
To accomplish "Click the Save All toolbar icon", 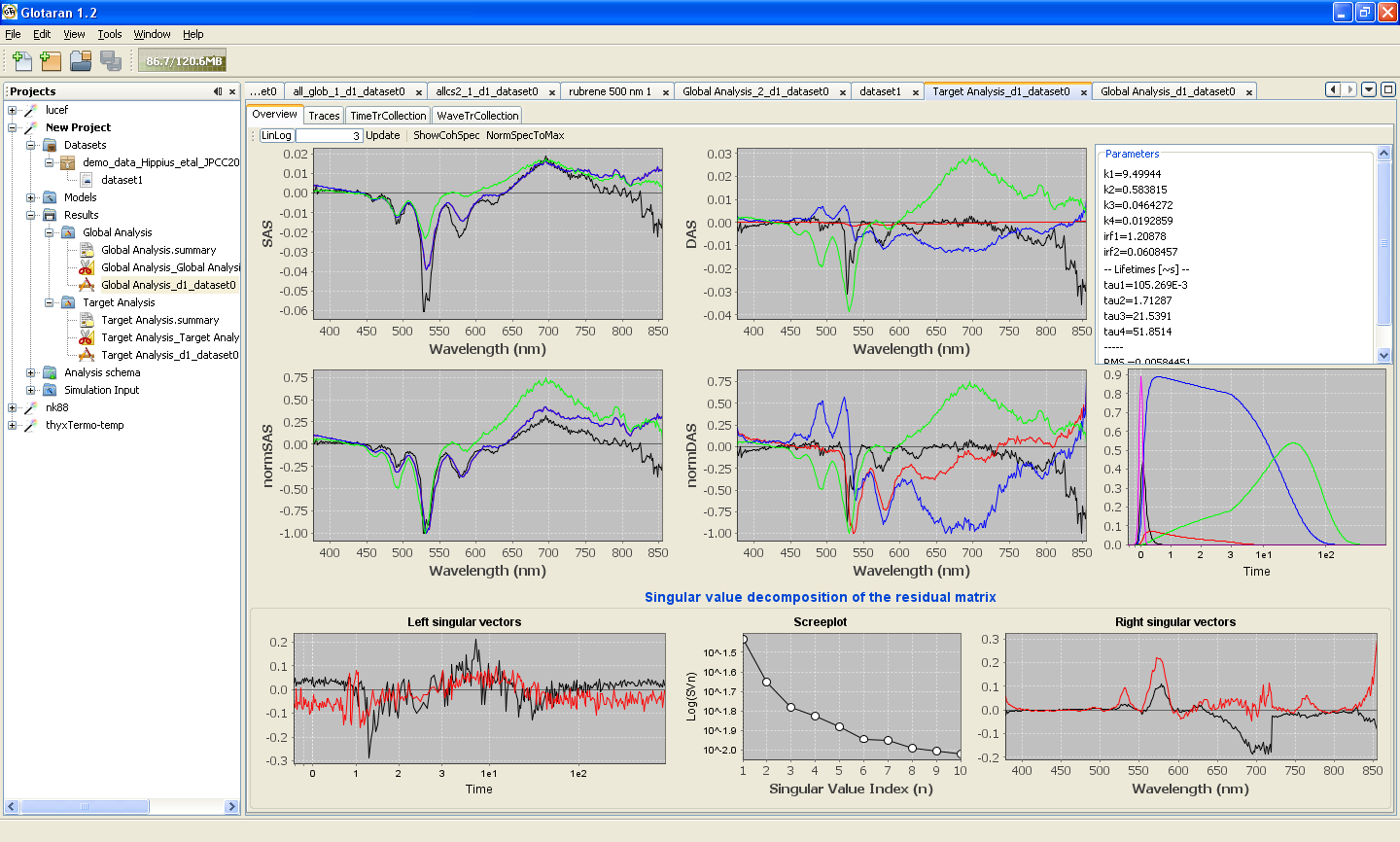I will click(111, 61).
